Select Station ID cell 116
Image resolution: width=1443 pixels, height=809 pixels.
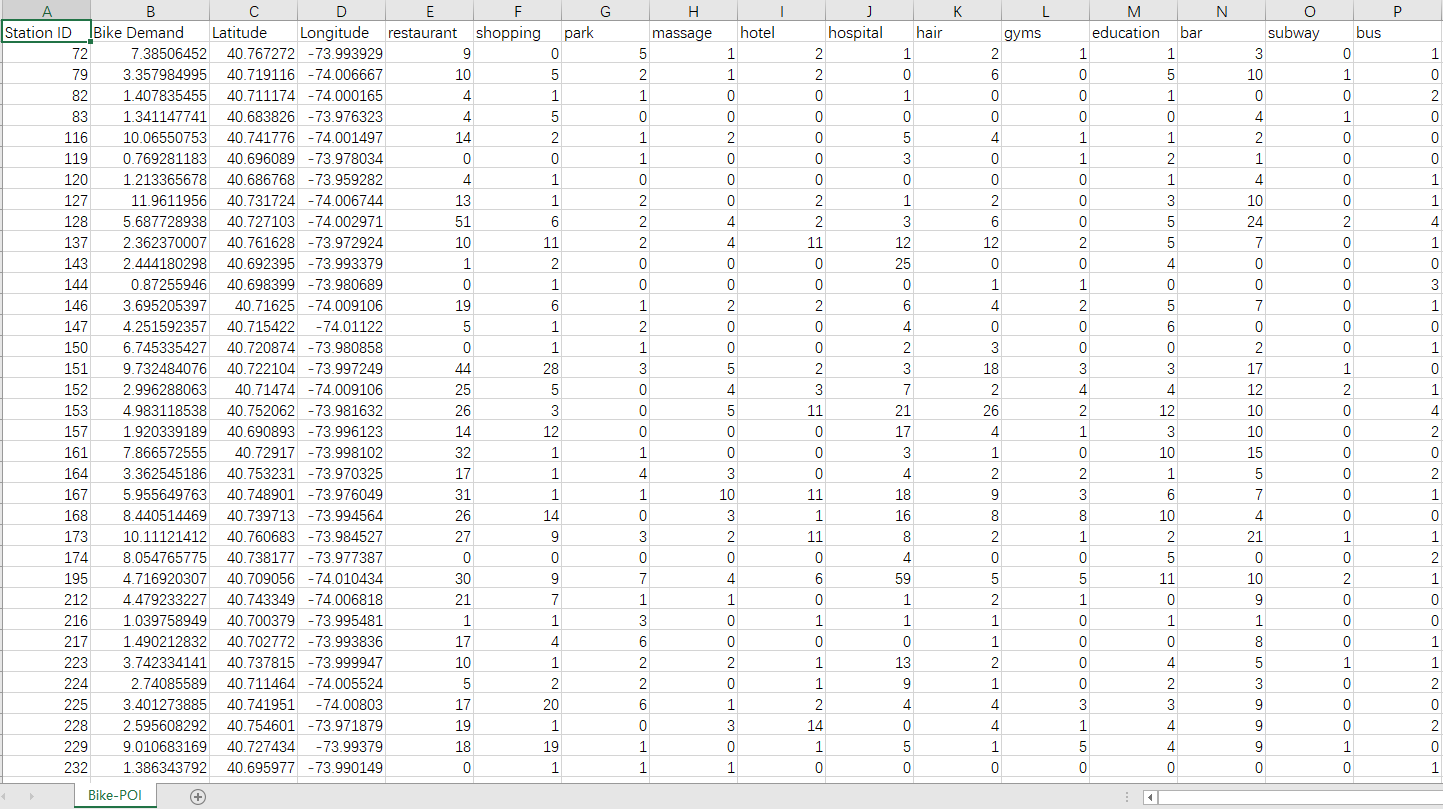click(x=46, y=137)
